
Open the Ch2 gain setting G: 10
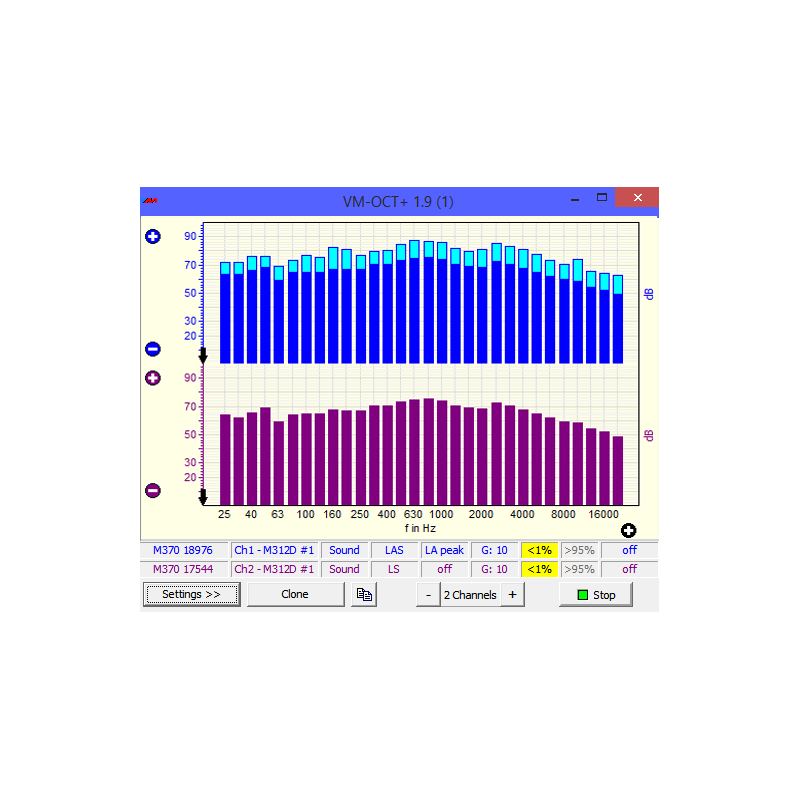tap(494, 568)
